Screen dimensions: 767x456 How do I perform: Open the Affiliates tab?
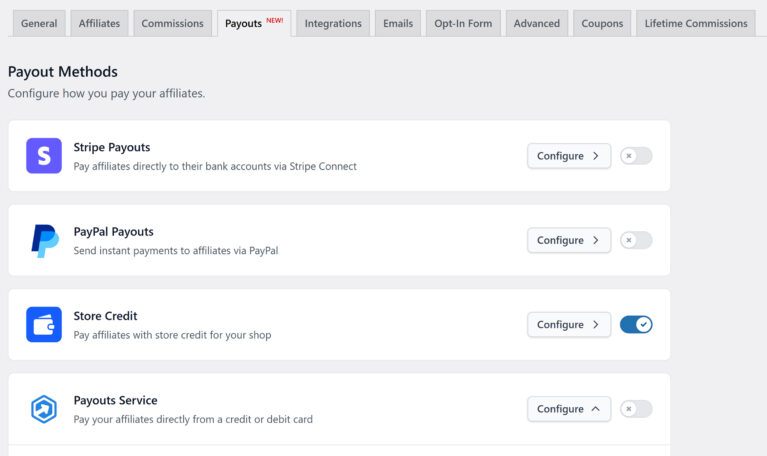99,23
